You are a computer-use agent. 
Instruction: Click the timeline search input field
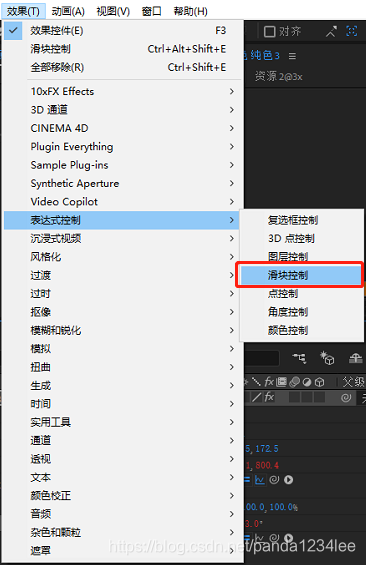point(262,359)
